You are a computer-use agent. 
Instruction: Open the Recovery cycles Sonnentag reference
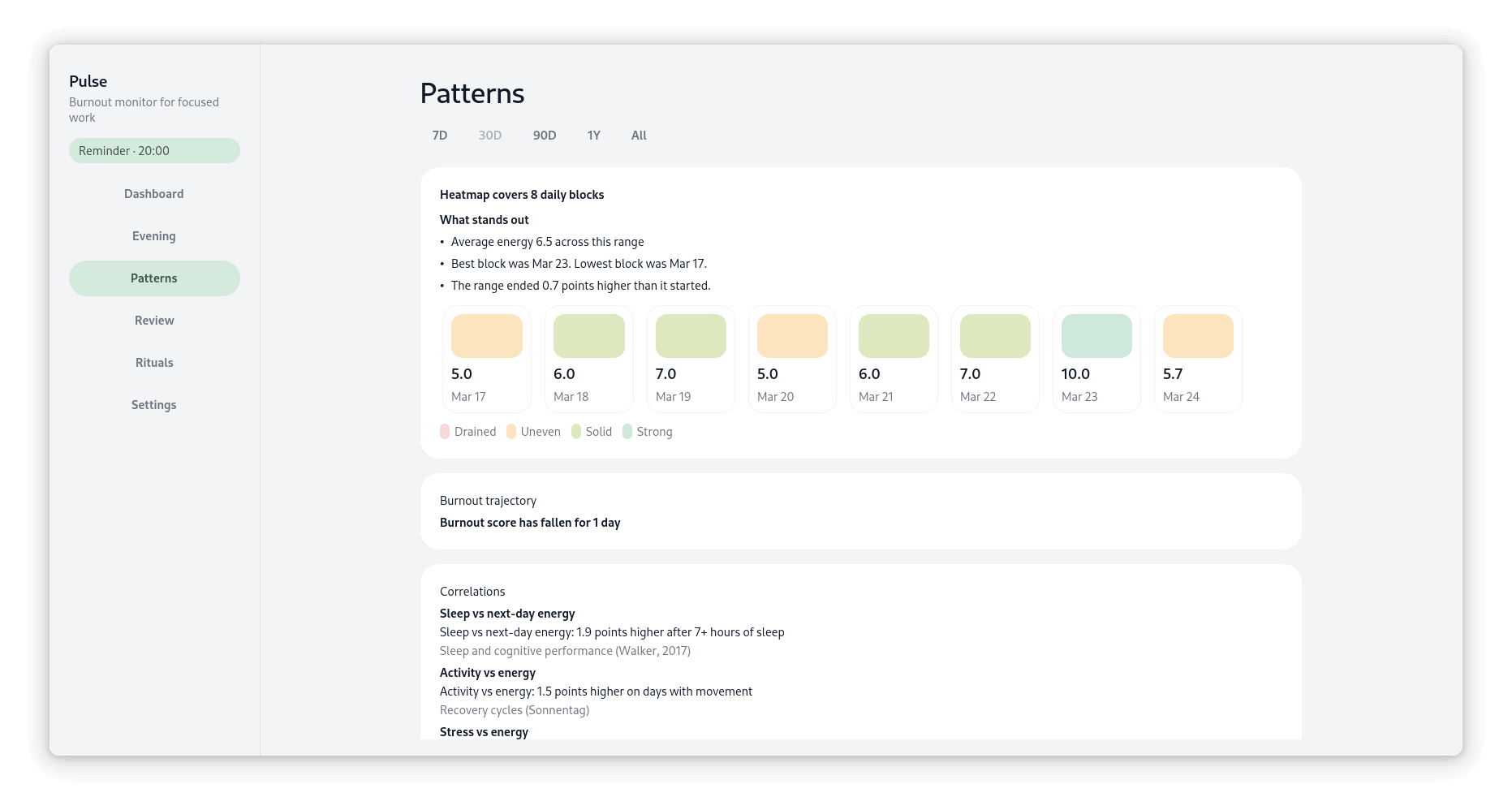click(x=515, y=710)
